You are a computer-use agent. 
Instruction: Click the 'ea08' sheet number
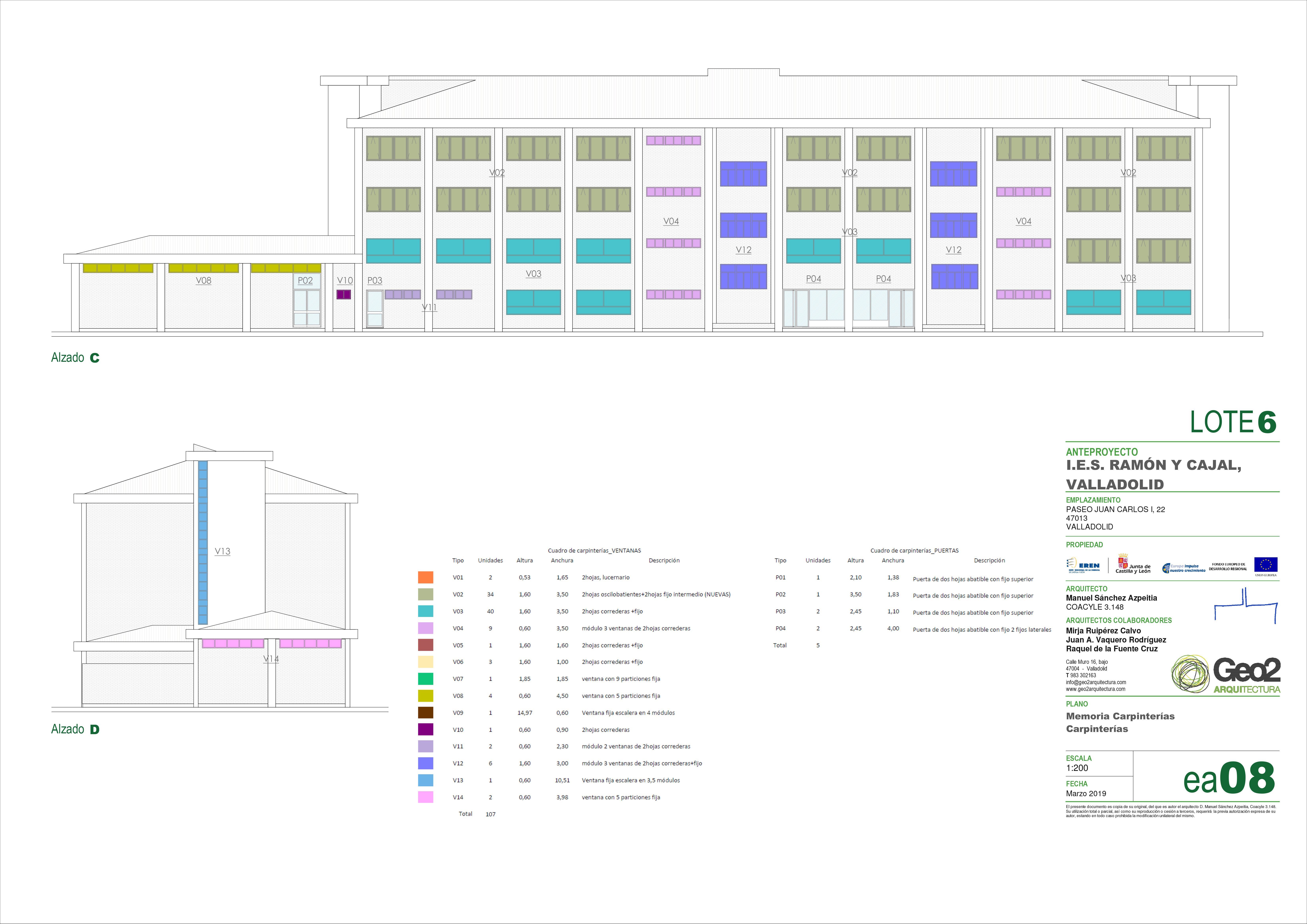click(x=1229, y=778)
